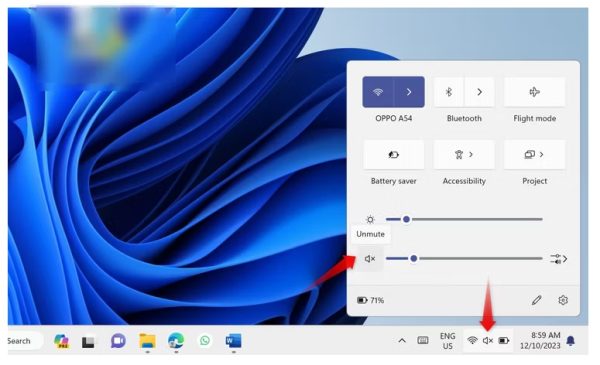Open sound output device selector icon
The height and width of the screenshot is (365, 600).
click(559, 259)
